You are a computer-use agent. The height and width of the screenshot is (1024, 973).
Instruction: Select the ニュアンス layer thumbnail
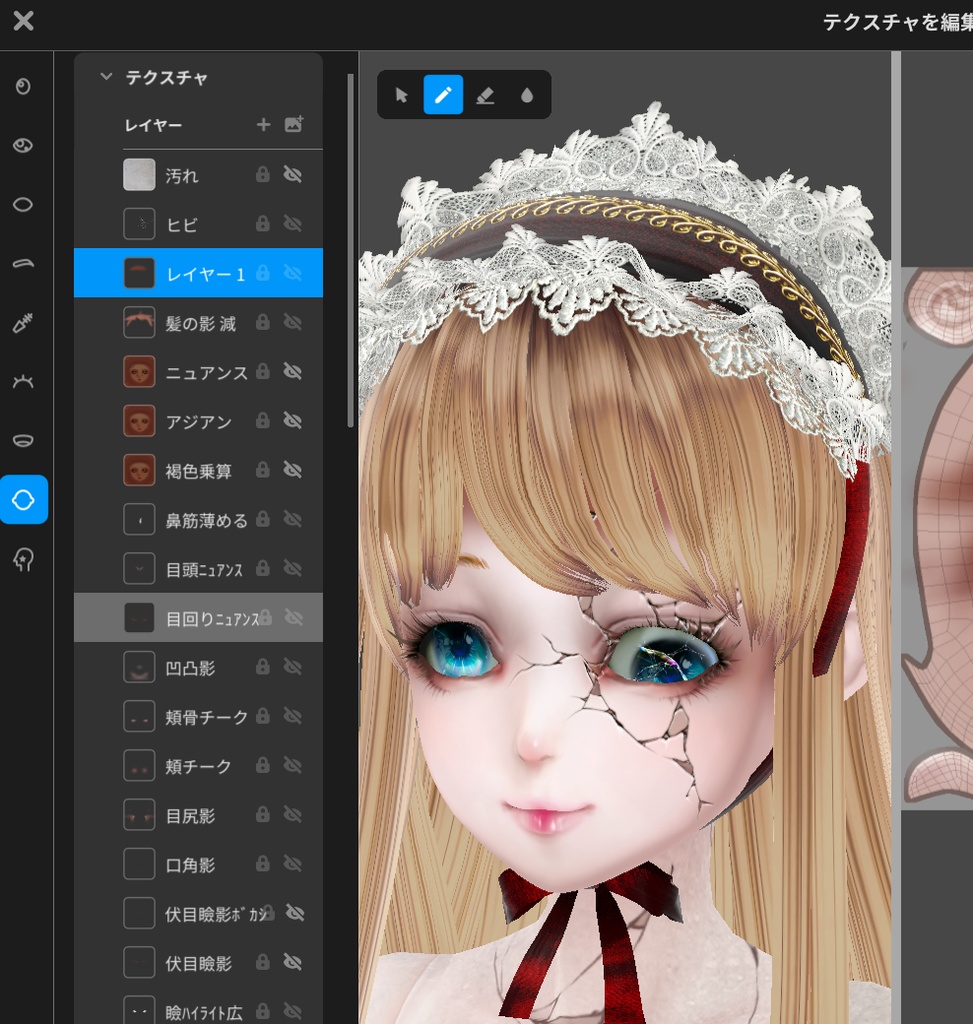coord(139,372)
